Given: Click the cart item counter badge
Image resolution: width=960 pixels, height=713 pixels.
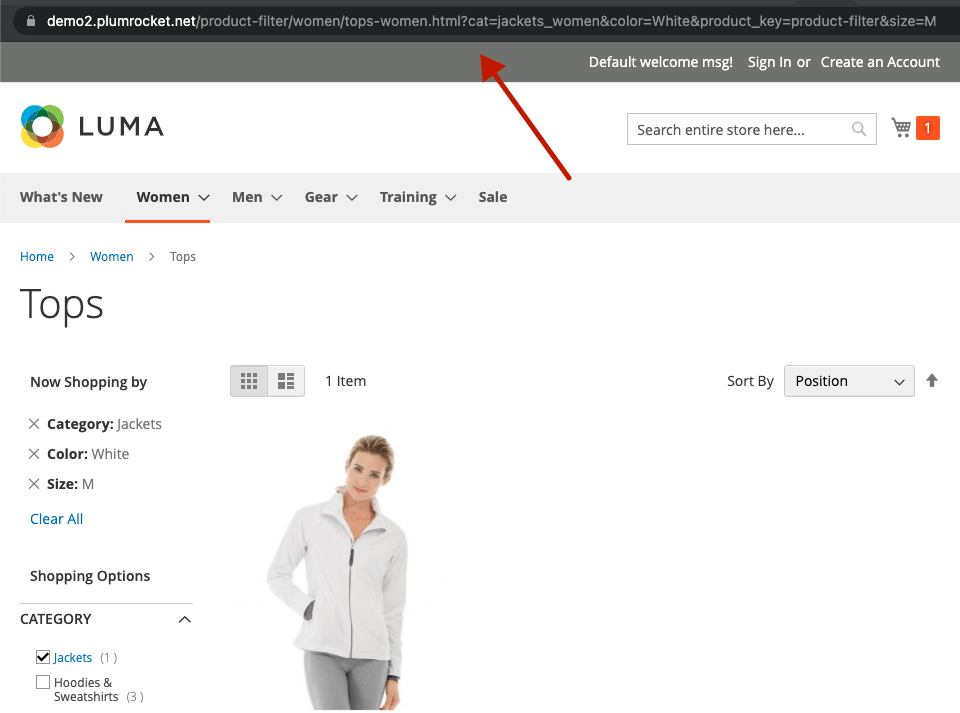Looking at the screenshot, I should tap(928, 128).
